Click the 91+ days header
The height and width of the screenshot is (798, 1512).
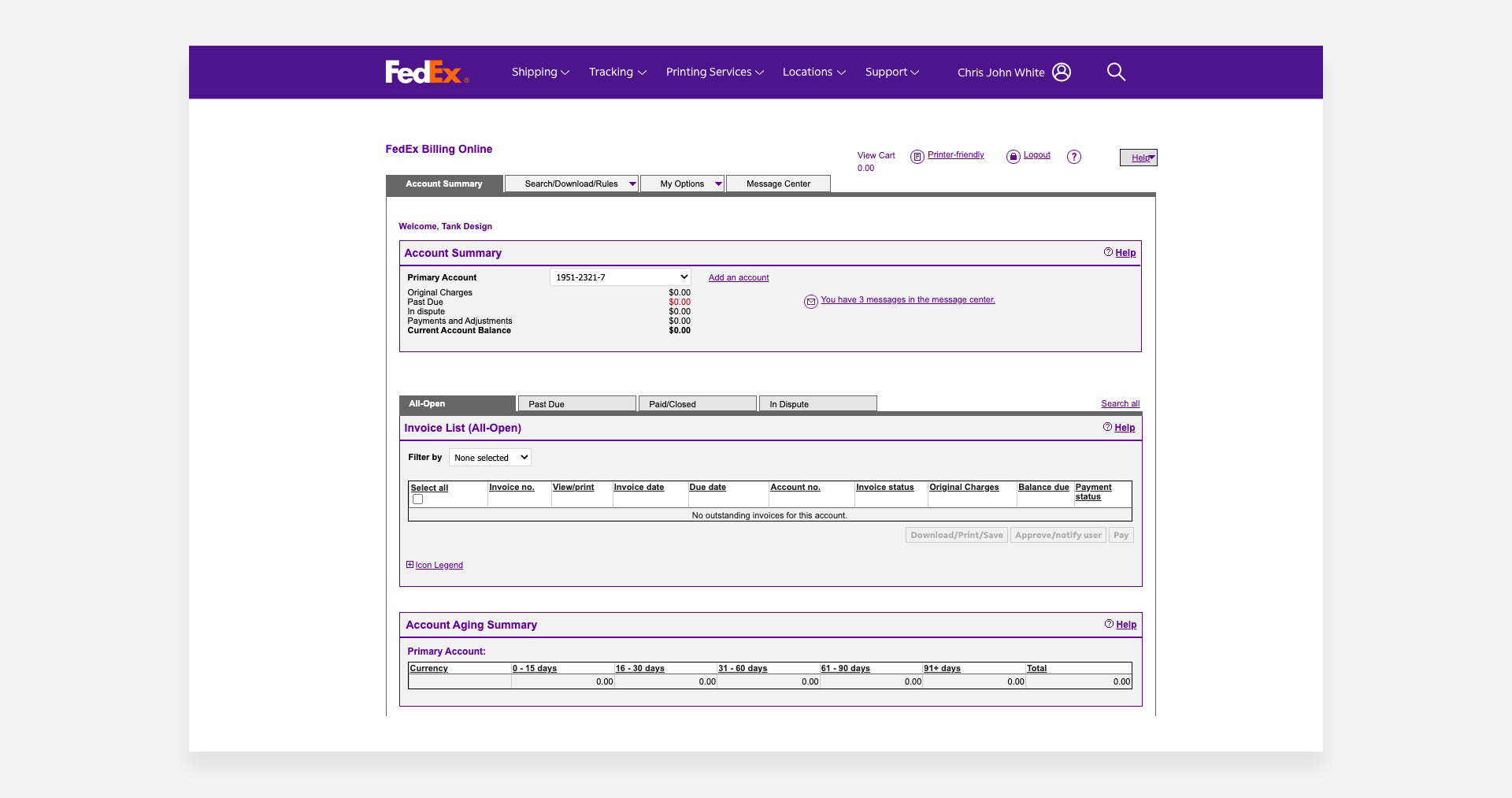pos(942,668)
